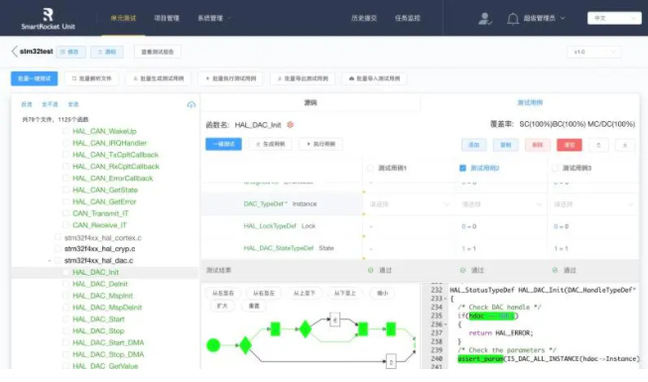Switch to the right-hand test case tab

click(x=530, y=103)
